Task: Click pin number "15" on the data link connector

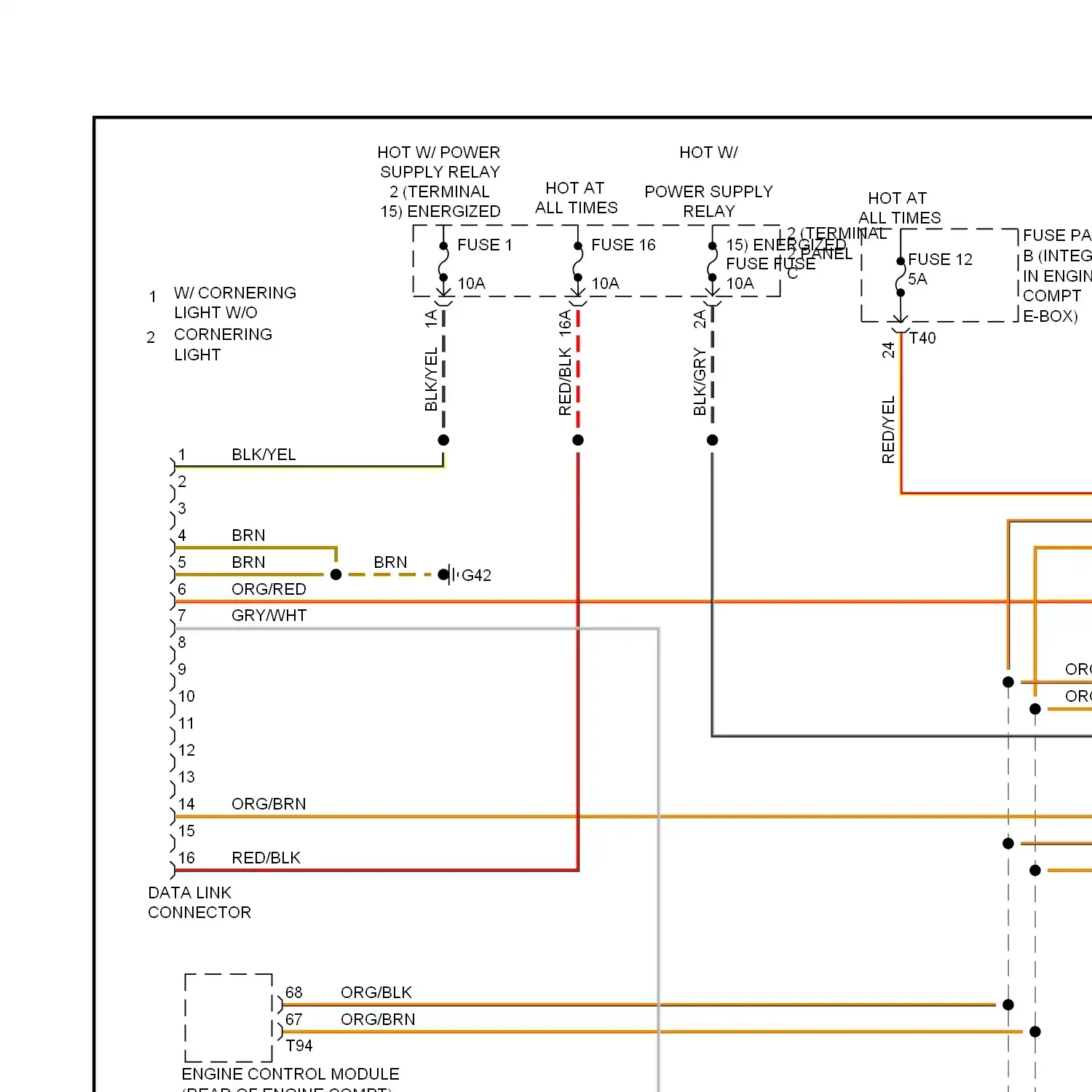Action: [186, 831]
